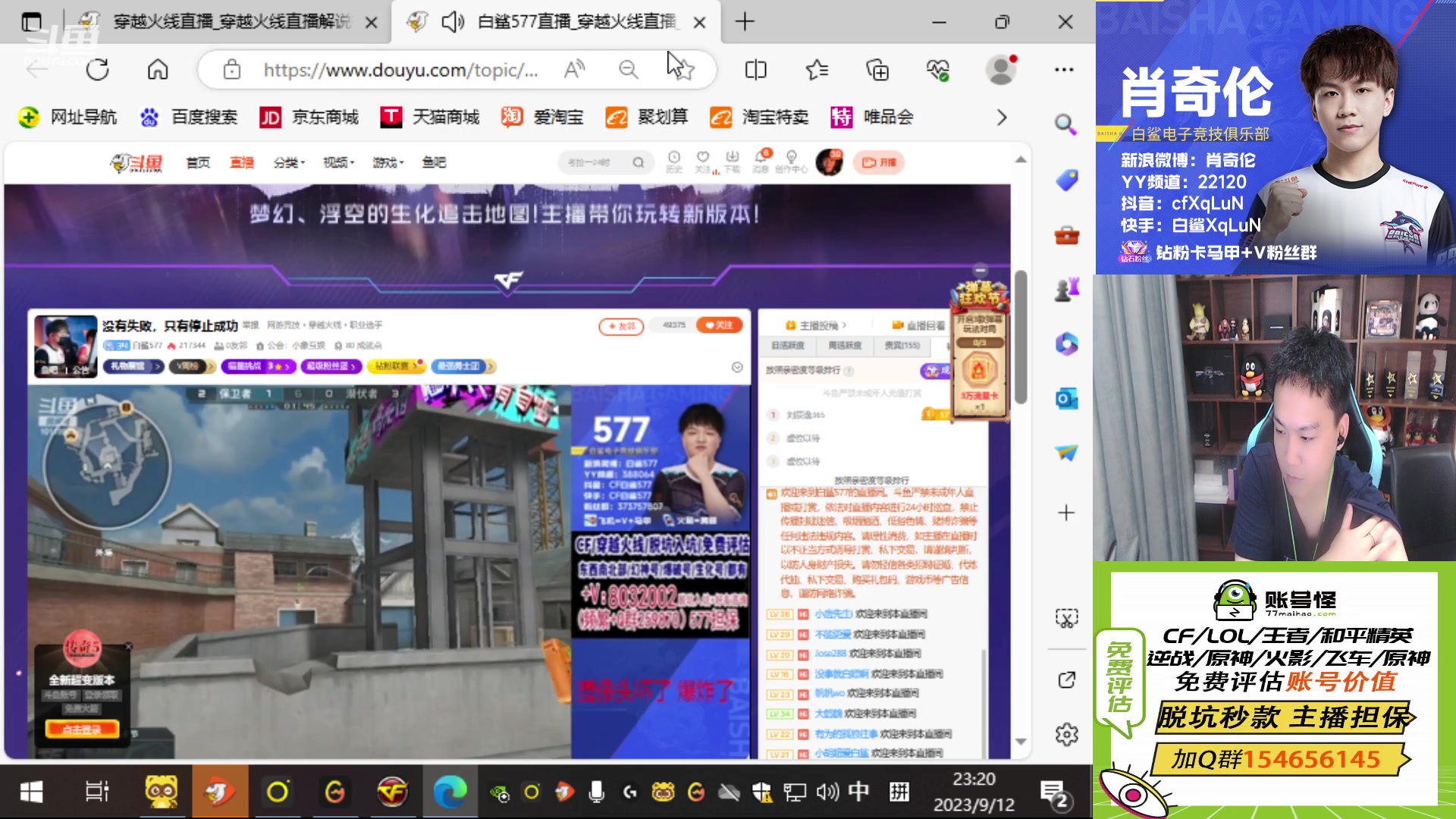Open the Edge profile avatar

tap(1000, 70)
